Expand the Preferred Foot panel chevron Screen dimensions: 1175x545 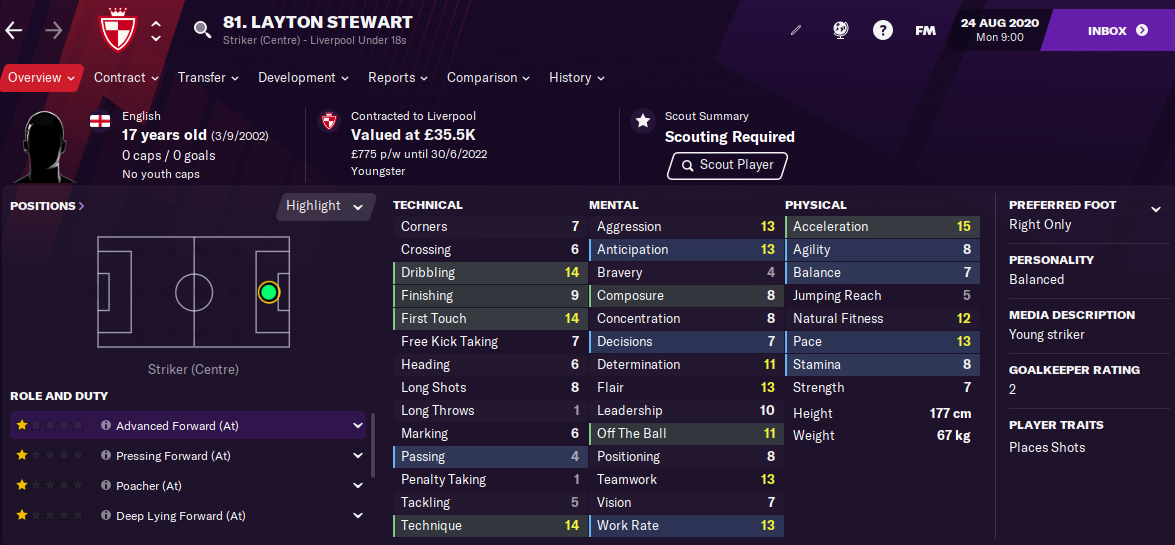1156,209
